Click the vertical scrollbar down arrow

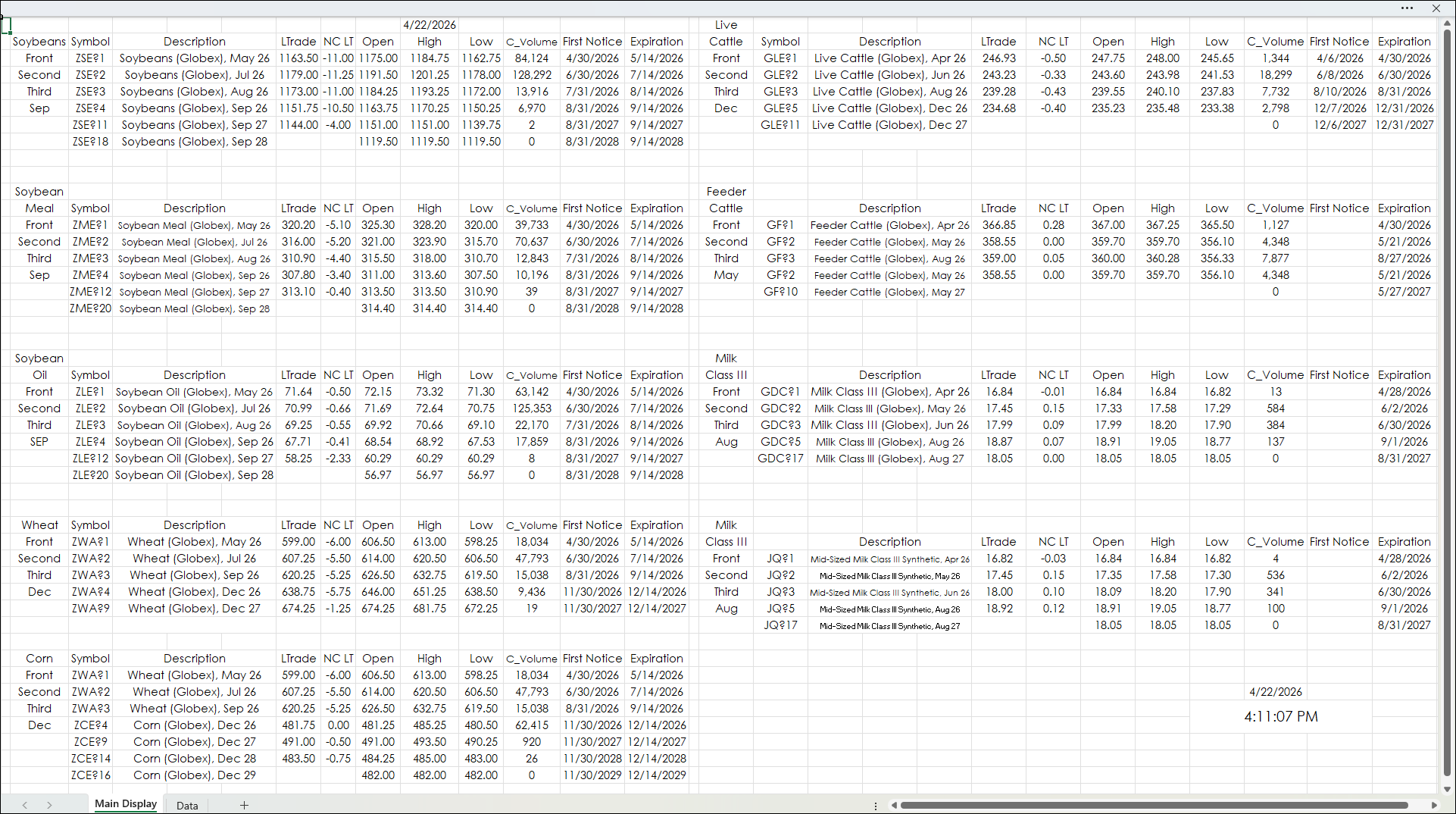pyautogui.click(x=1447, y=789)
